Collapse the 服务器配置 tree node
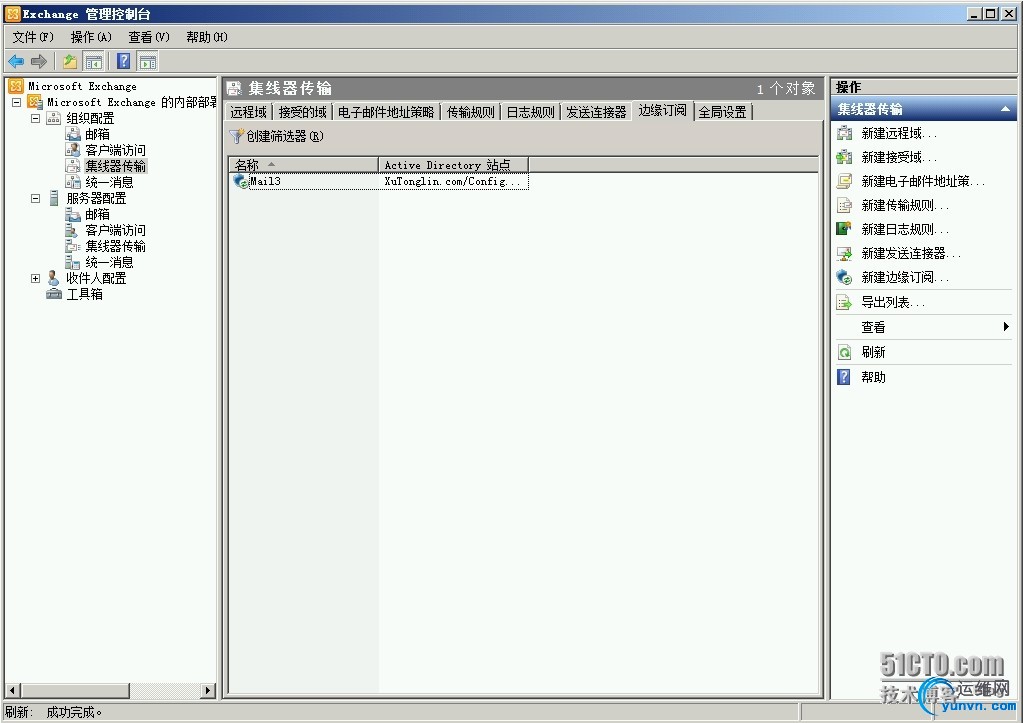This screenshot has height=723, width=1023. (35, 198)
